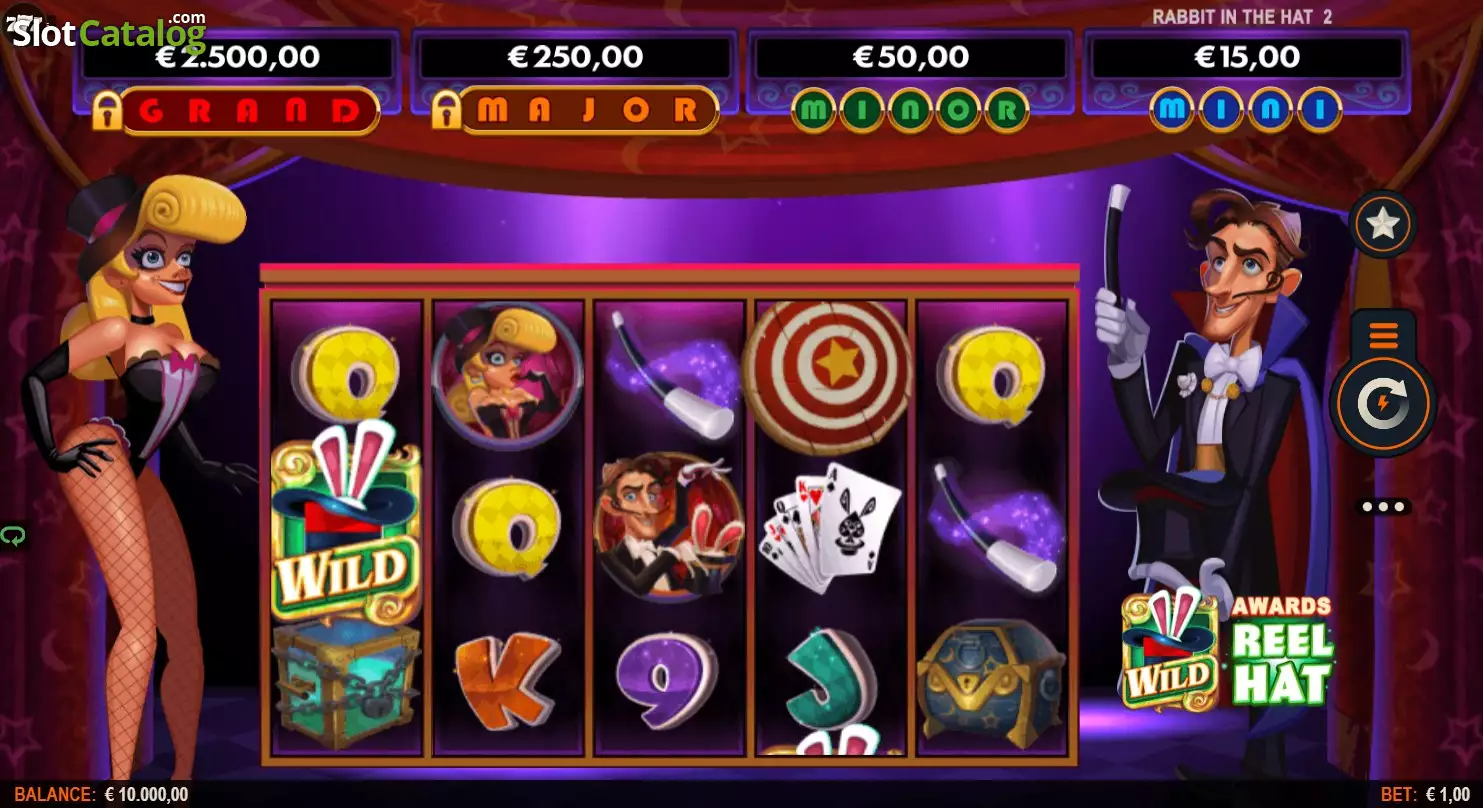Open the three-dots more options button
This screenshot has height=808, width=1483.
(1383, 507)
